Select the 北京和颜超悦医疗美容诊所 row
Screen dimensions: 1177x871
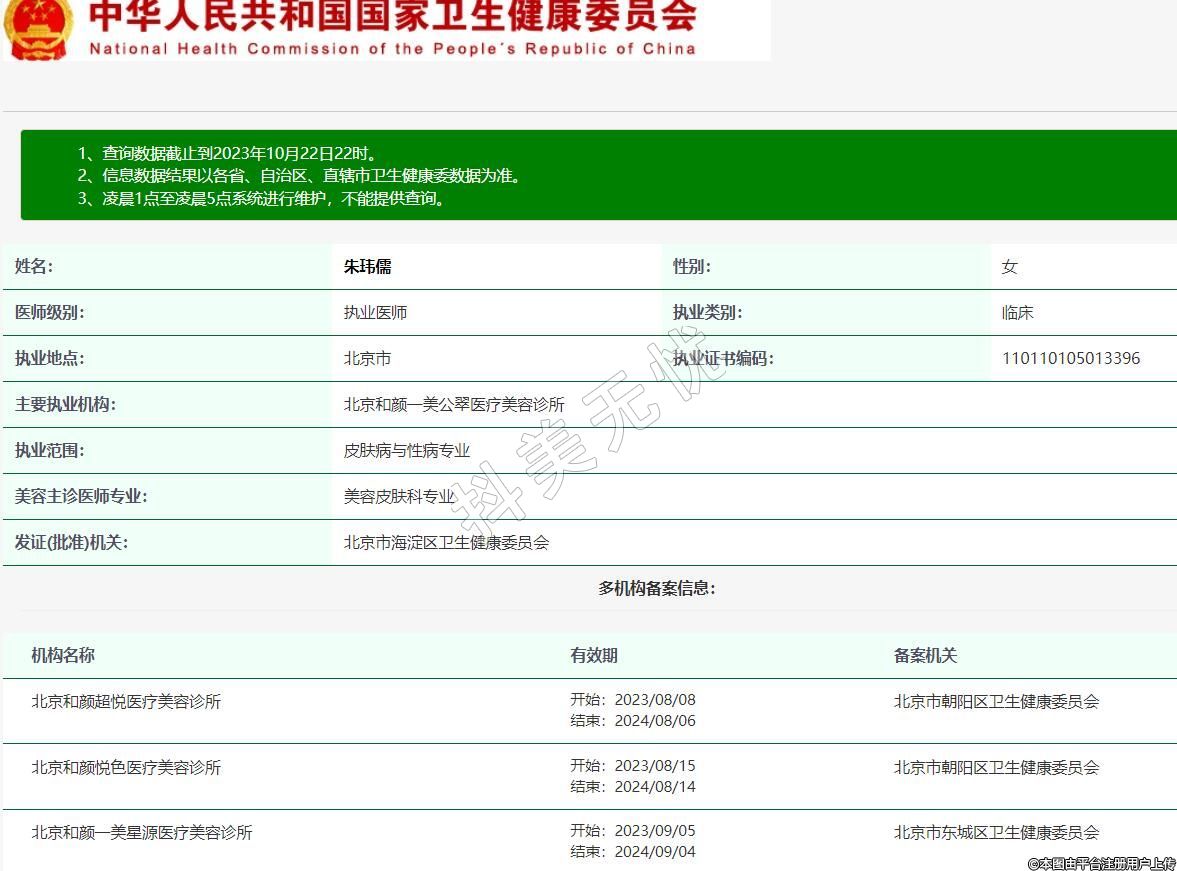pos(126,702)
